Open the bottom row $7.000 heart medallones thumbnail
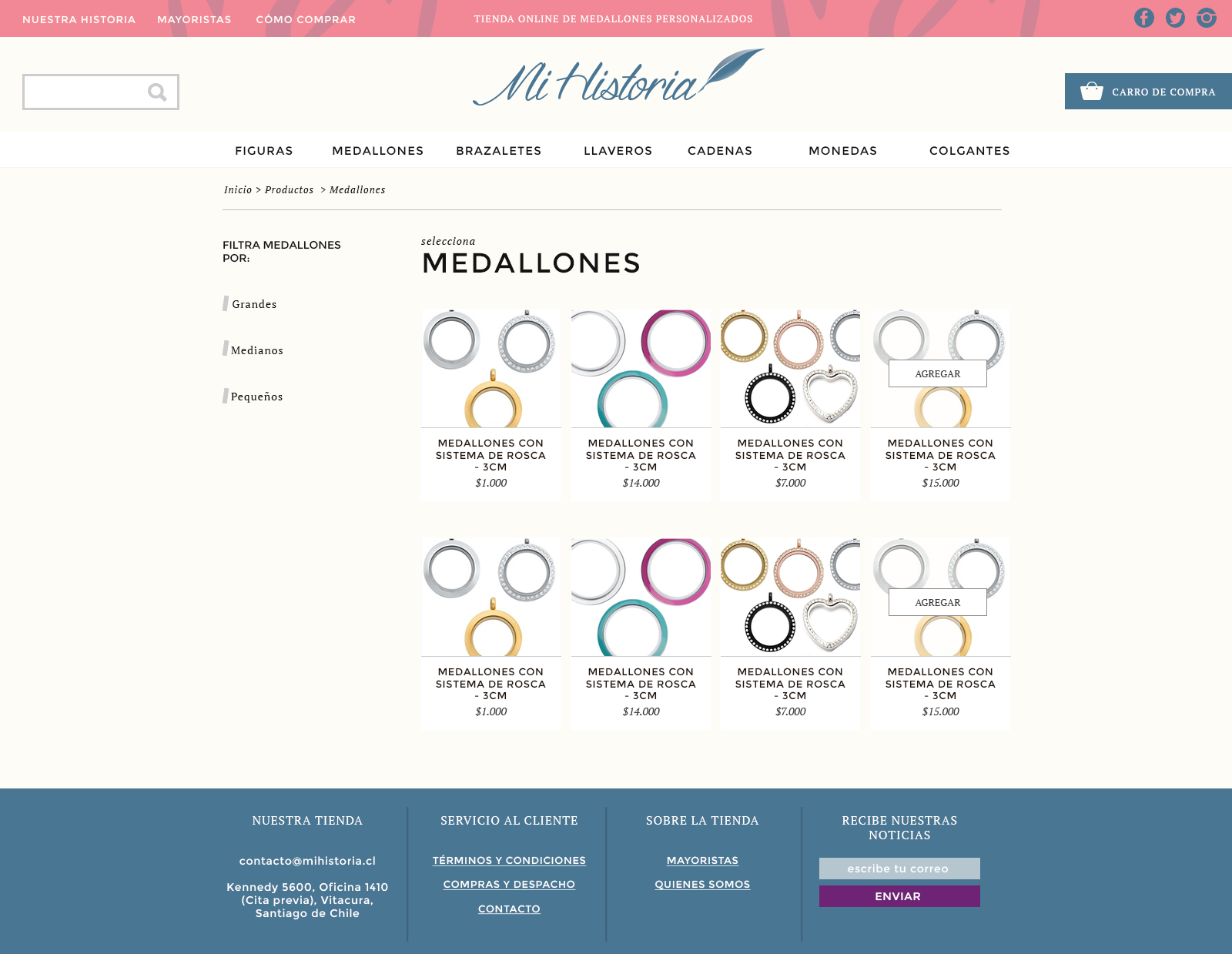The image size is (1232, 954). coord(790,598)
